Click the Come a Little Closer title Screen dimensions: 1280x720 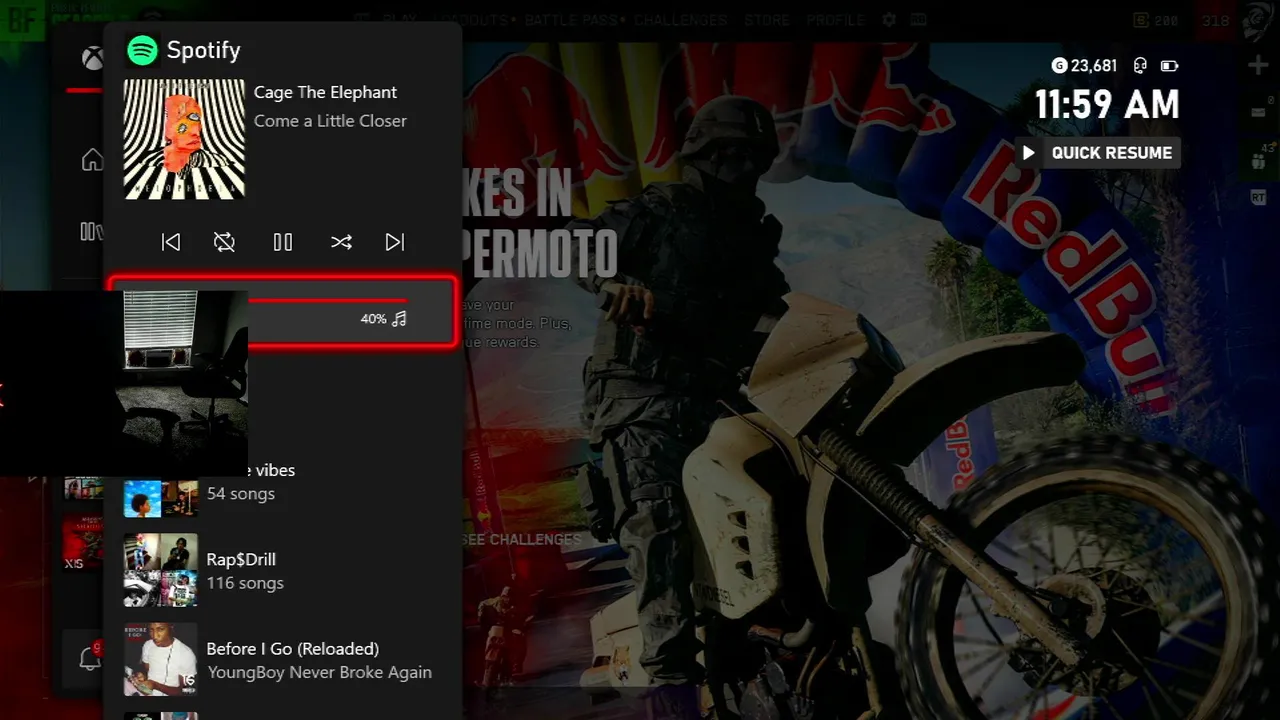(x=330, y=121)
